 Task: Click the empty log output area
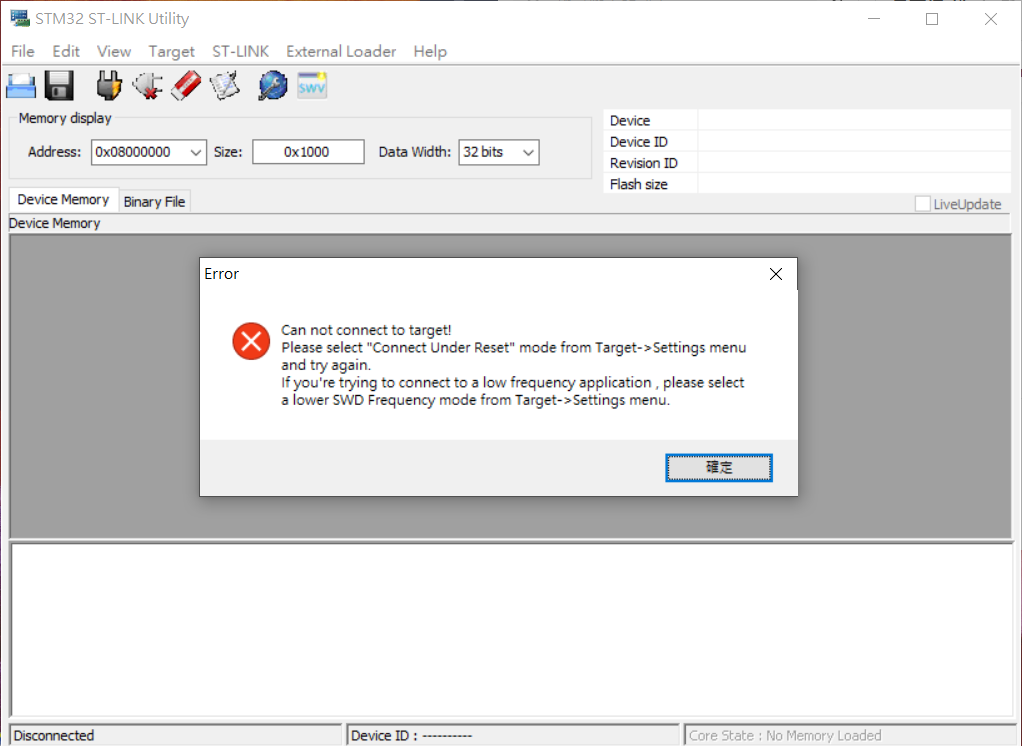pyautogui.click(x=512, y=631)
